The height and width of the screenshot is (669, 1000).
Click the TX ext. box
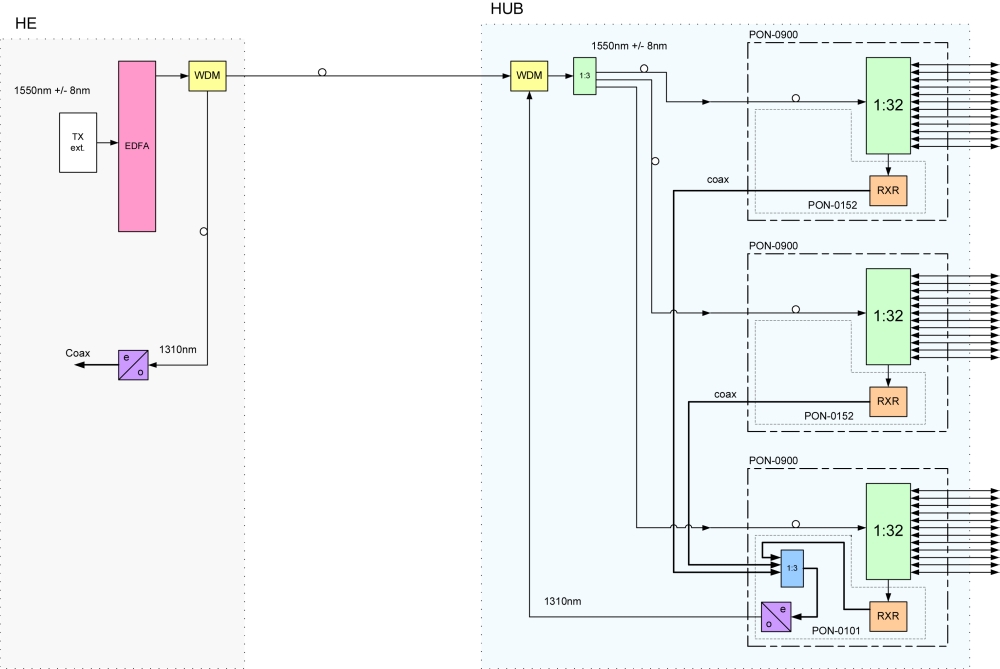pos(78,142)
